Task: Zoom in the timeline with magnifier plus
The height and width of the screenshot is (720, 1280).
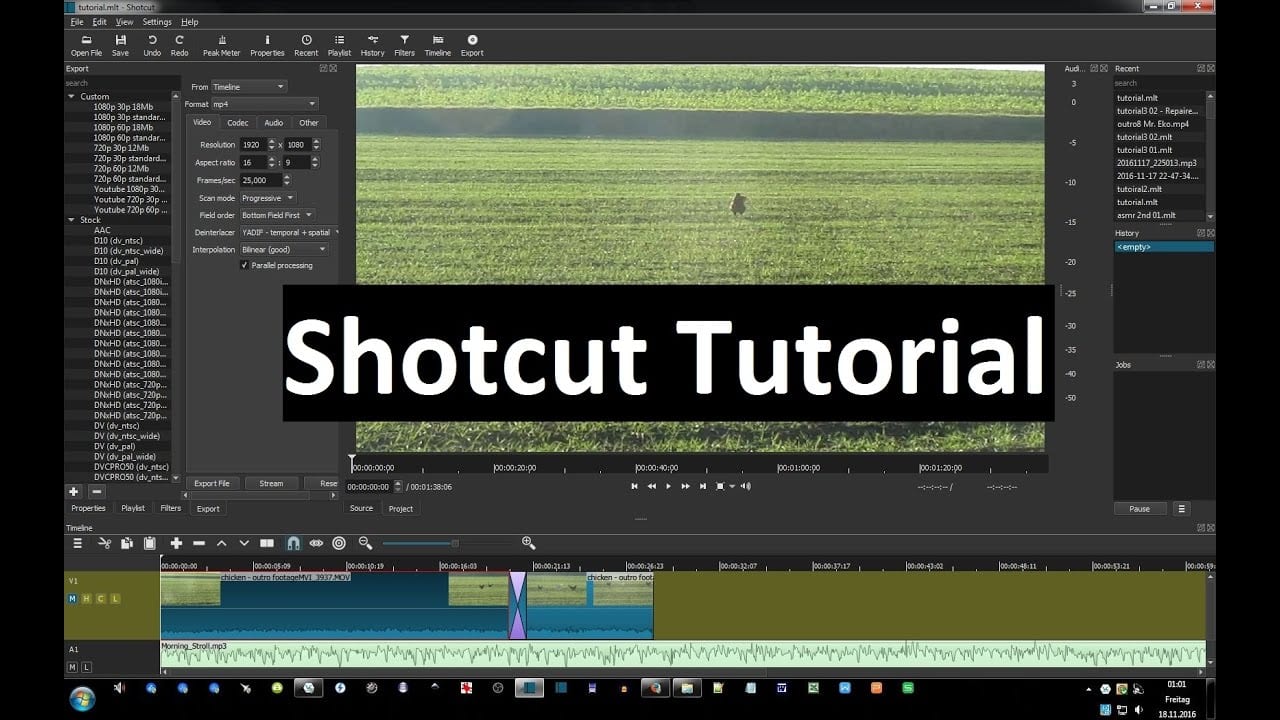Action: click(x=529, y=543)
